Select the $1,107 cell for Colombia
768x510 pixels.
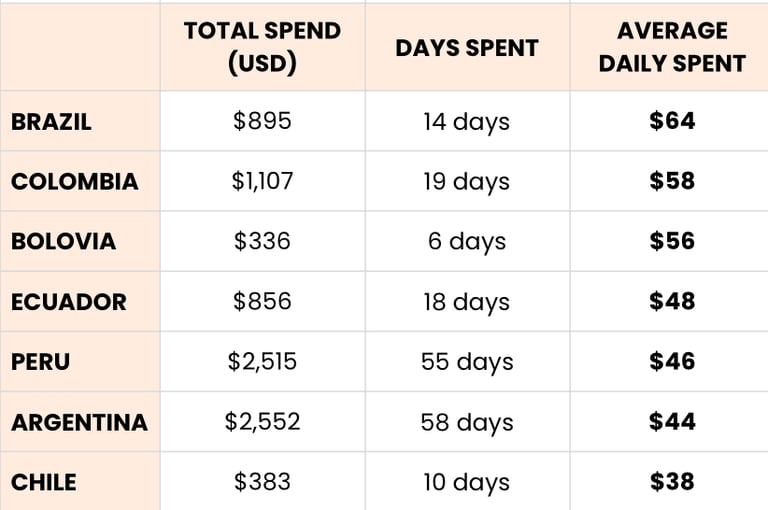(263, 181)
